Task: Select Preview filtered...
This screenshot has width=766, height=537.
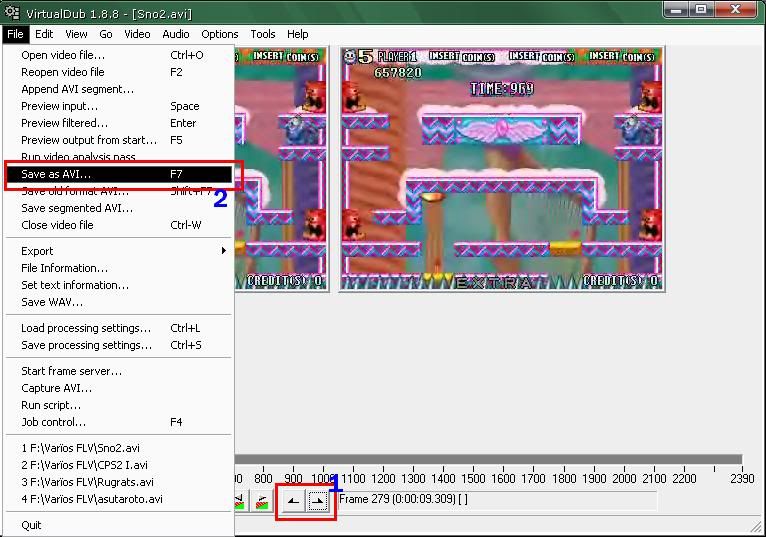Action: [118, 123]
